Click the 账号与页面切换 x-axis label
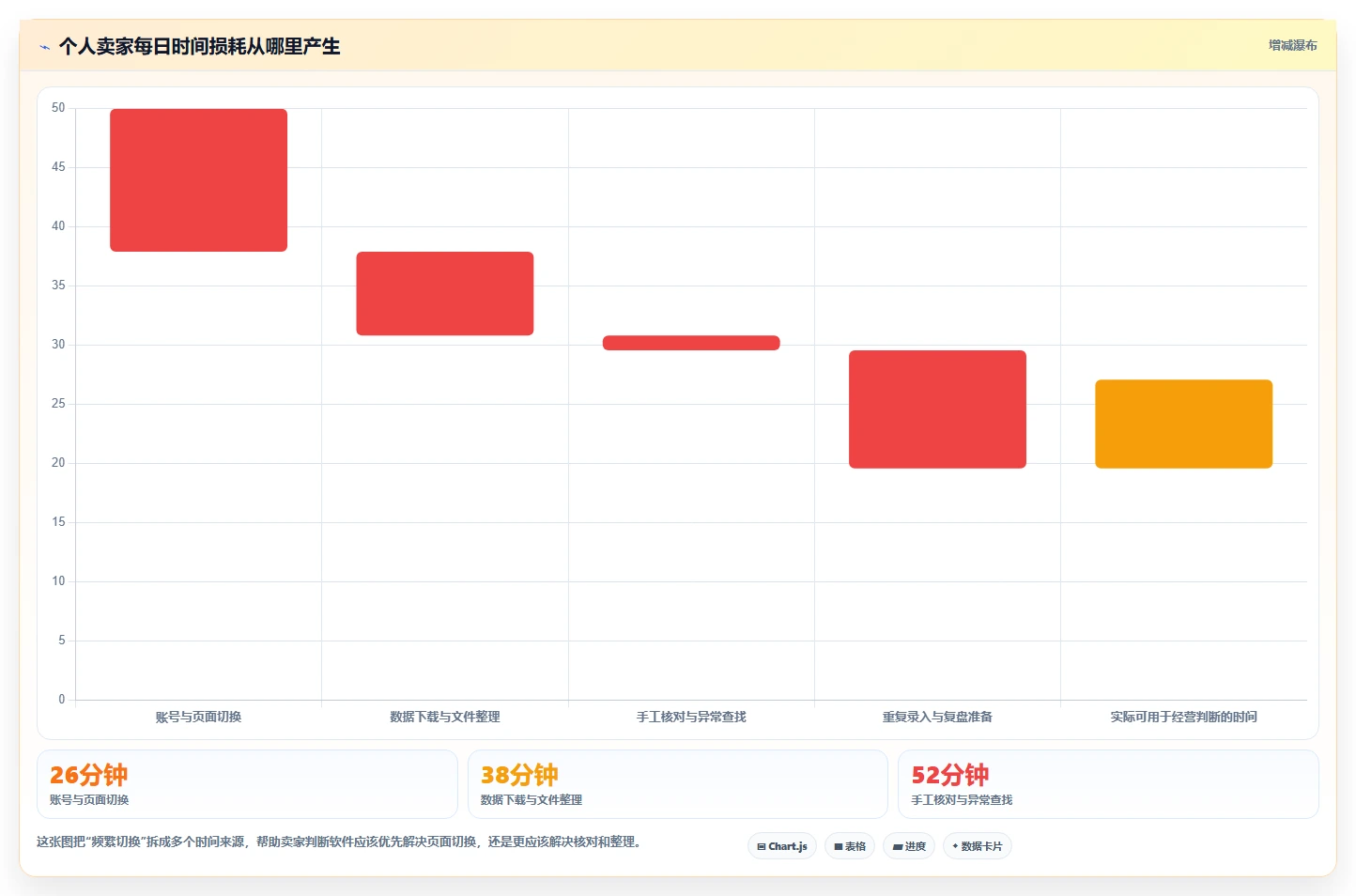The height and width of the screenshot is (896, 1356). tap(198, 717)
